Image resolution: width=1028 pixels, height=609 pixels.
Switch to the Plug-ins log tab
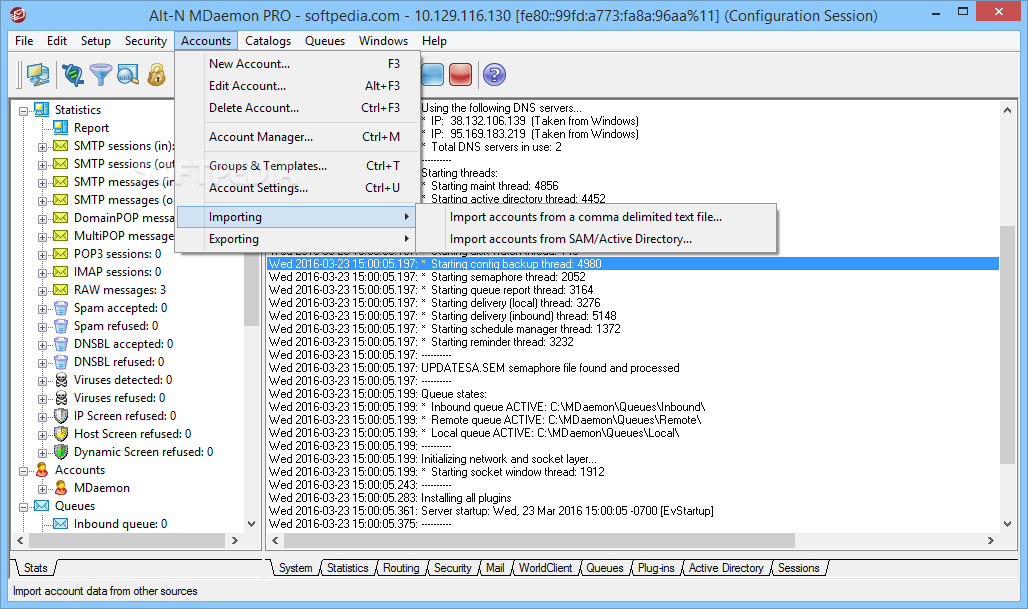click(x=656, y=568)
